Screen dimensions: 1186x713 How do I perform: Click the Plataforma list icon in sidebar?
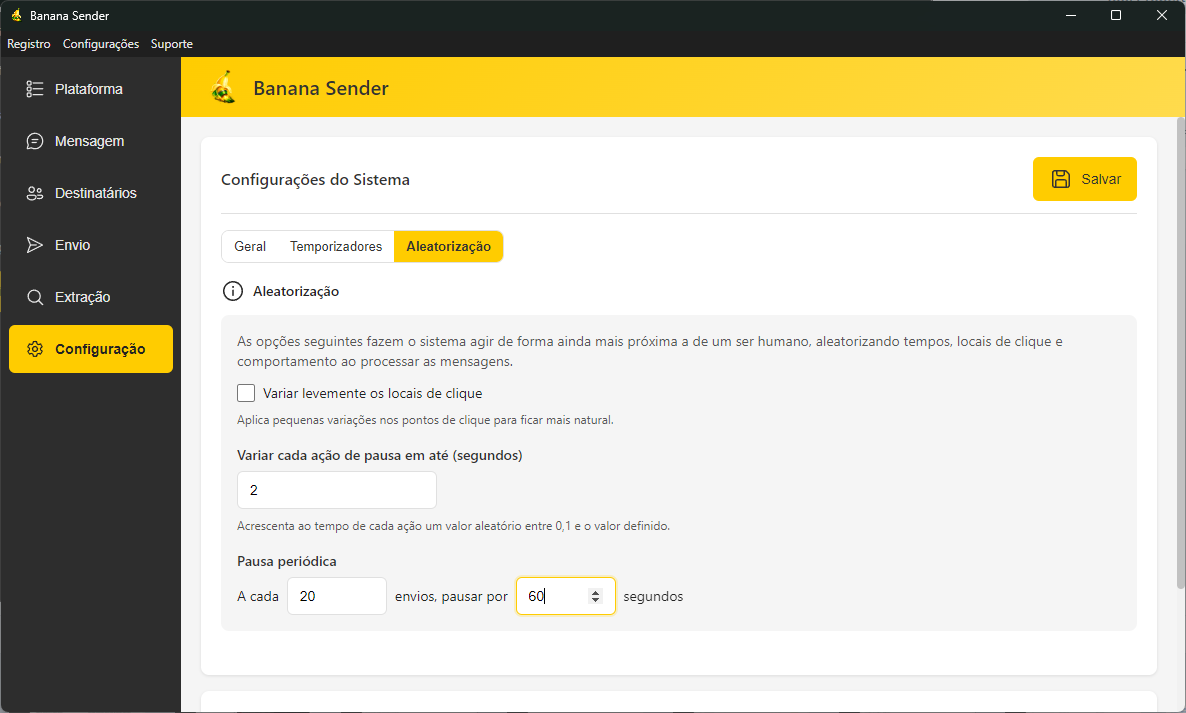pos(35,89)
